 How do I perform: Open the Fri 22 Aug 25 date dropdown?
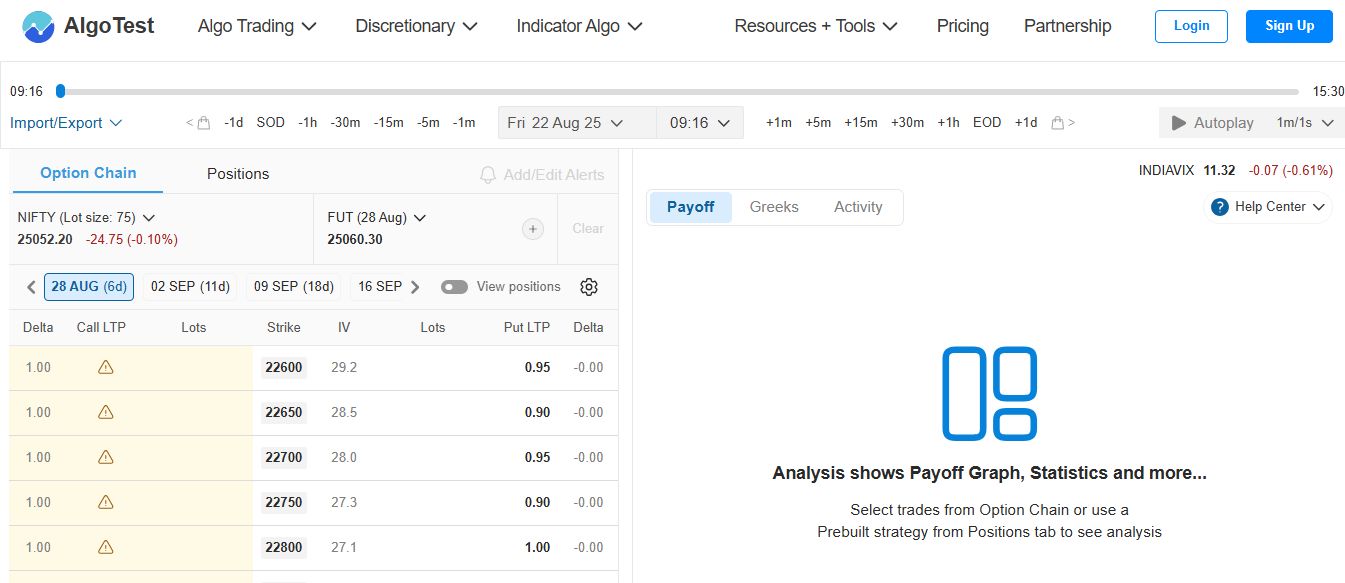coord(576,122)
